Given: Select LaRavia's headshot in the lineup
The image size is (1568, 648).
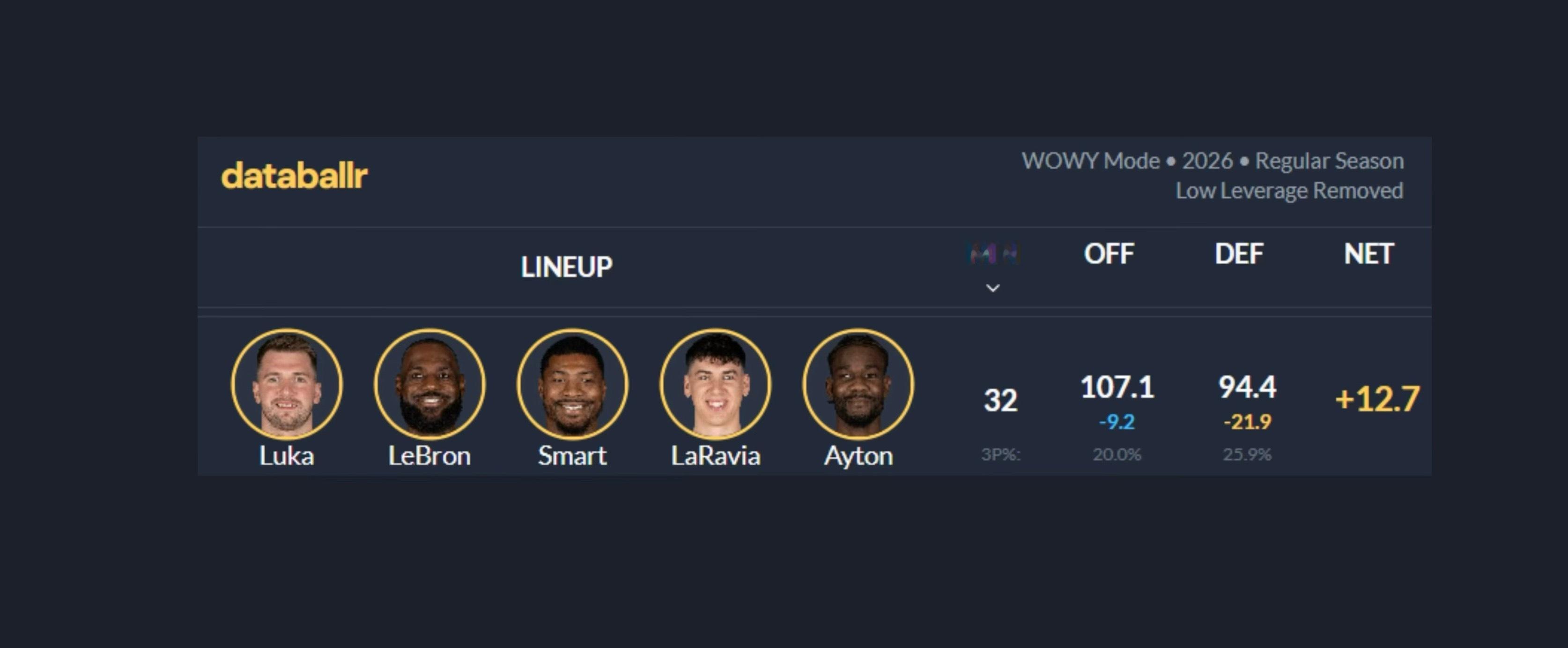Looking at the screenshot, I should (715, 384).
